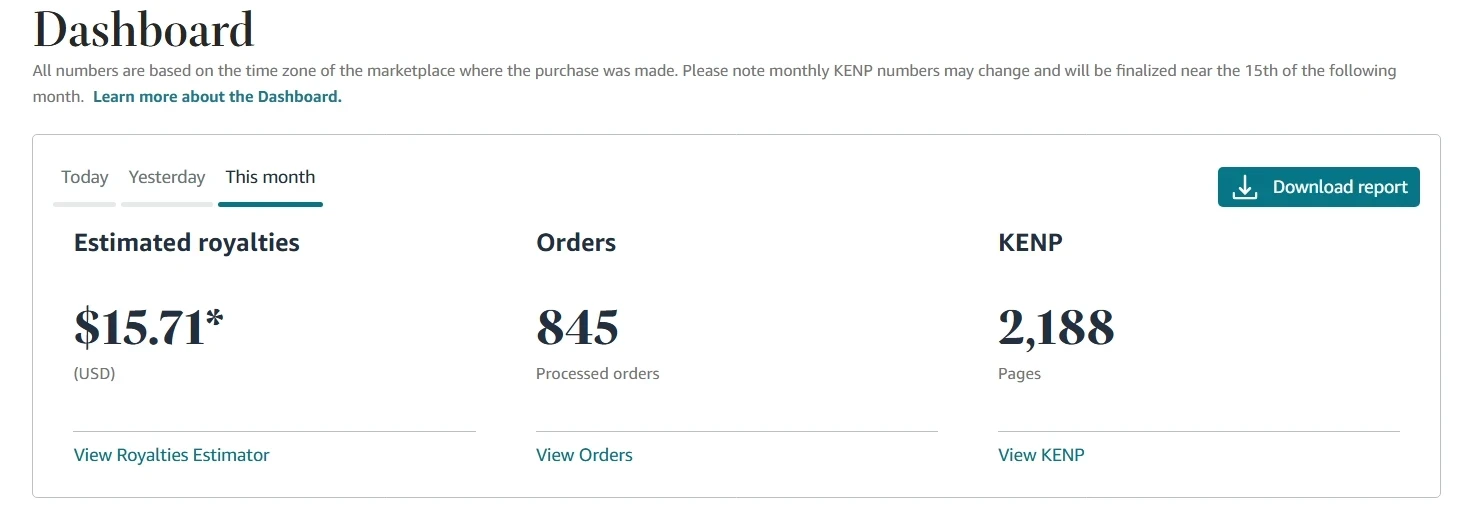Viewport: 1470px width, 508px height.
Task: Click the 845 orders count
Action: click(x=577, y=328)
